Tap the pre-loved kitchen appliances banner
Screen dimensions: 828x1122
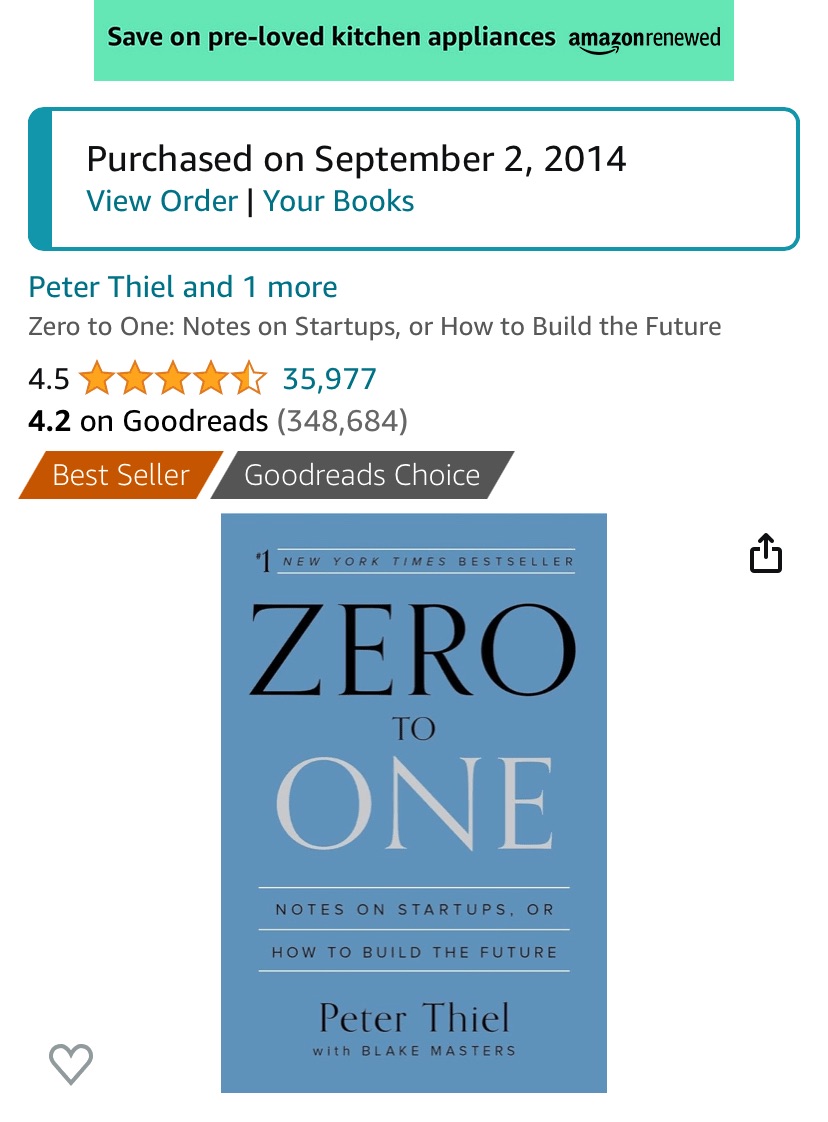pos(331,38)
